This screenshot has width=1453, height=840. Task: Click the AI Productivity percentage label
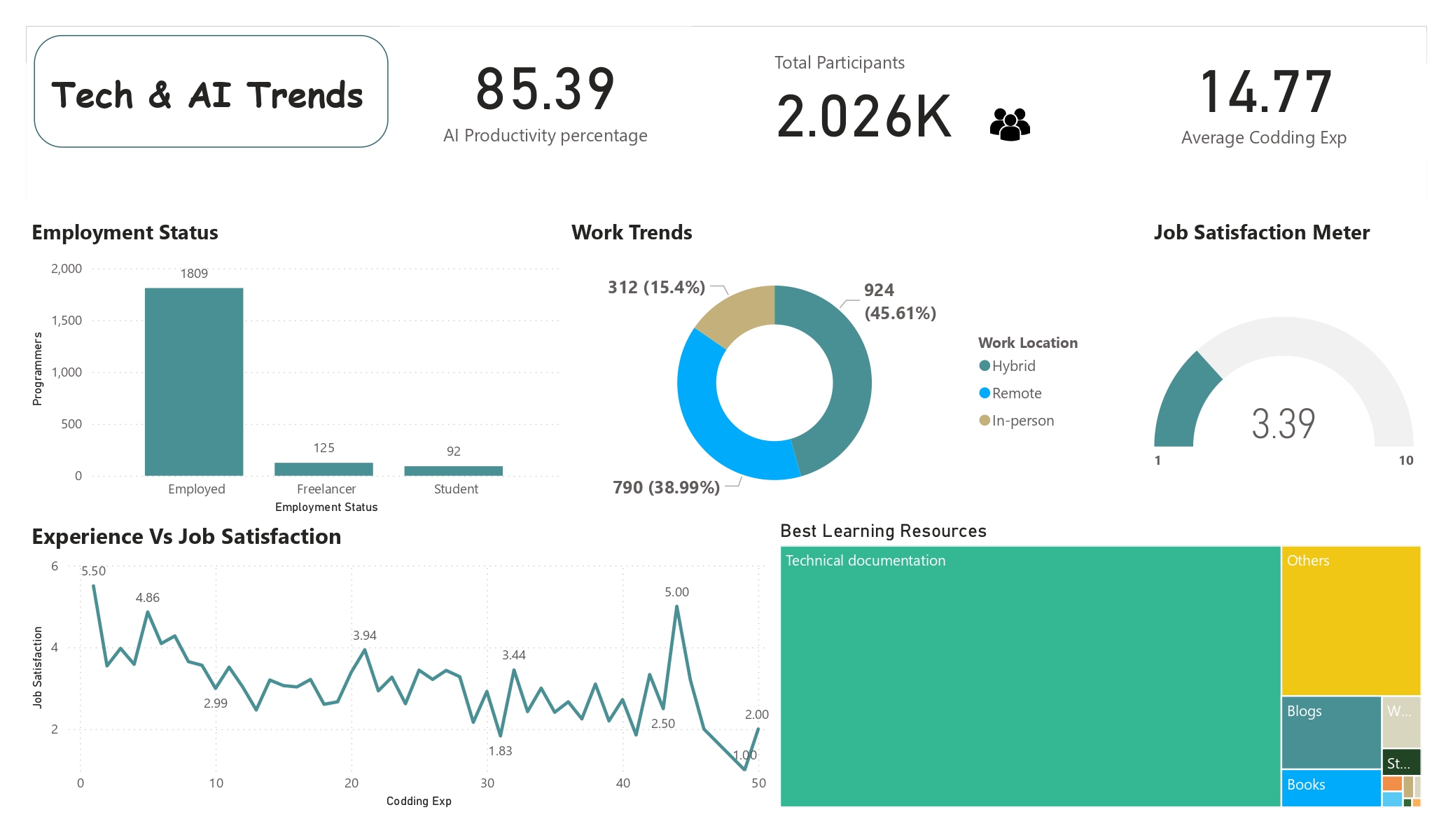pyautogui.click(x=545, y=135)
